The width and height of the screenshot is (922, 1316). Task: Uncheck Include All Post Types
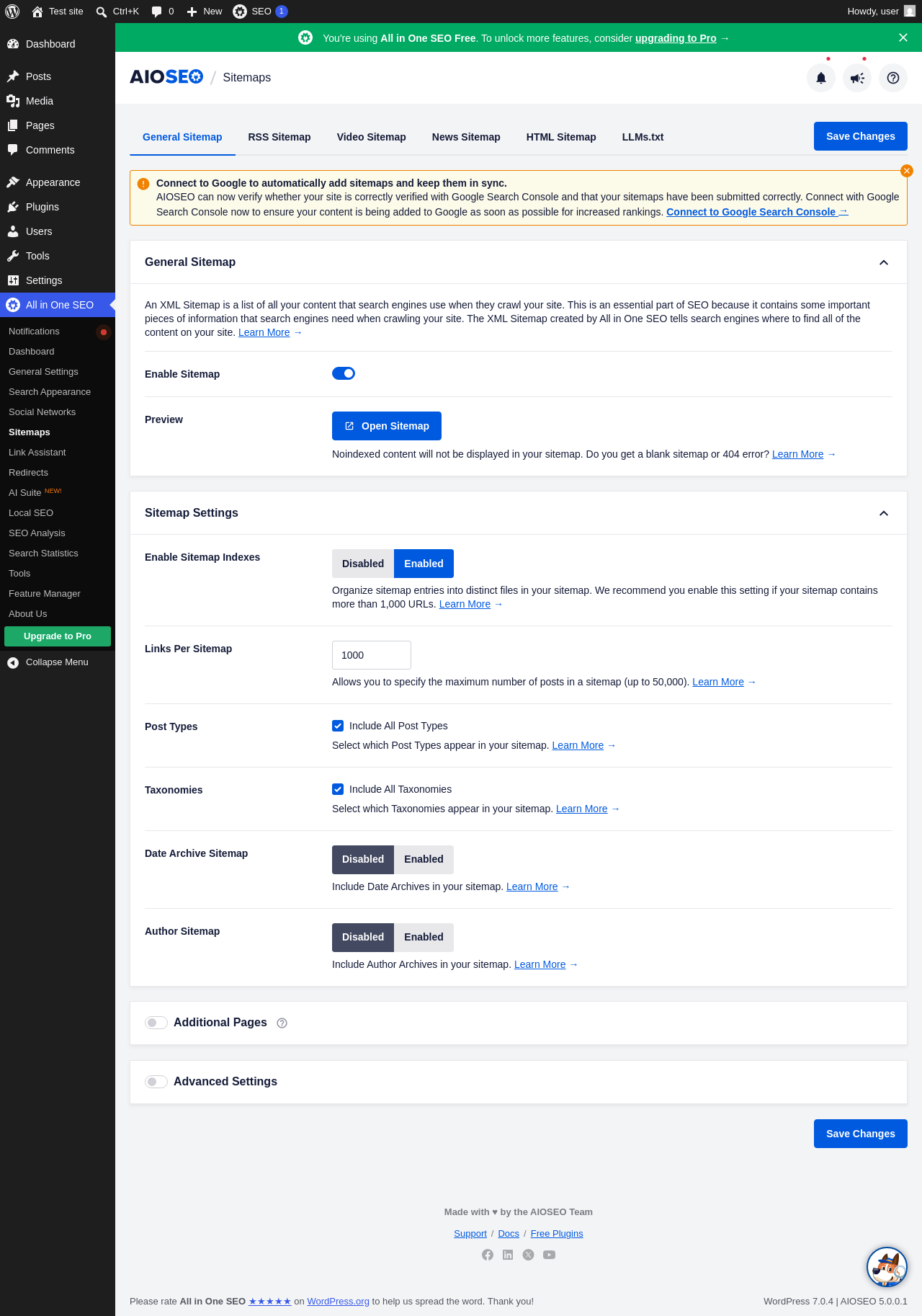[x=338, y=726]
